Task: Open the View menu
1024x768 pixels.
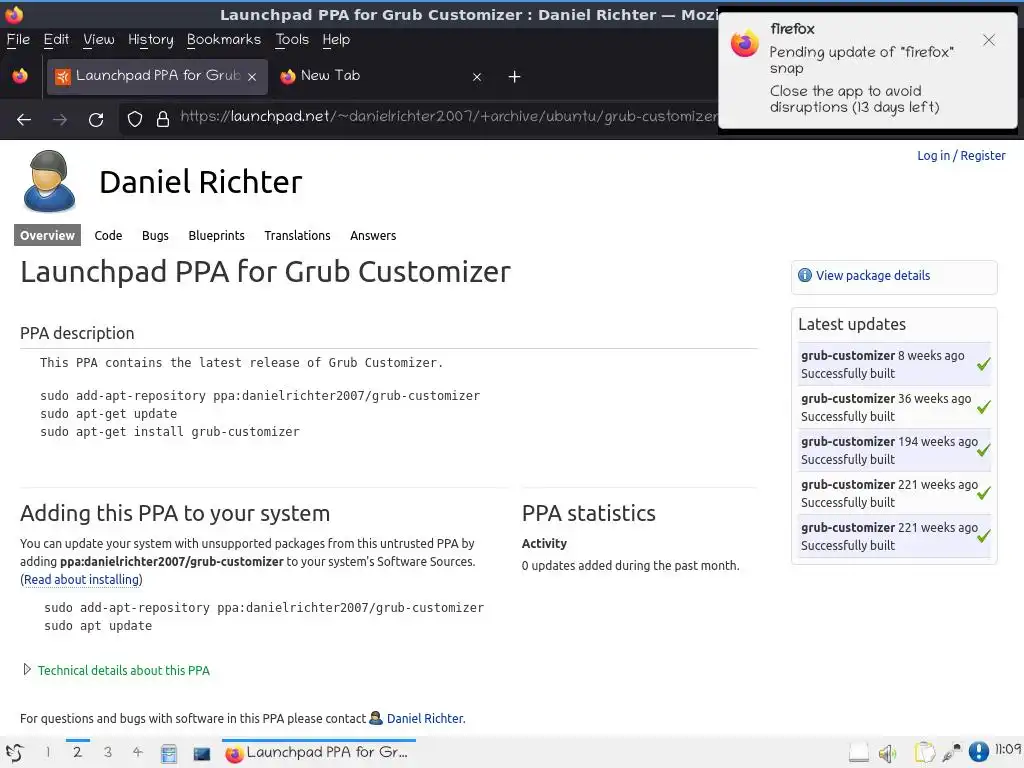Action: (99, 39)
